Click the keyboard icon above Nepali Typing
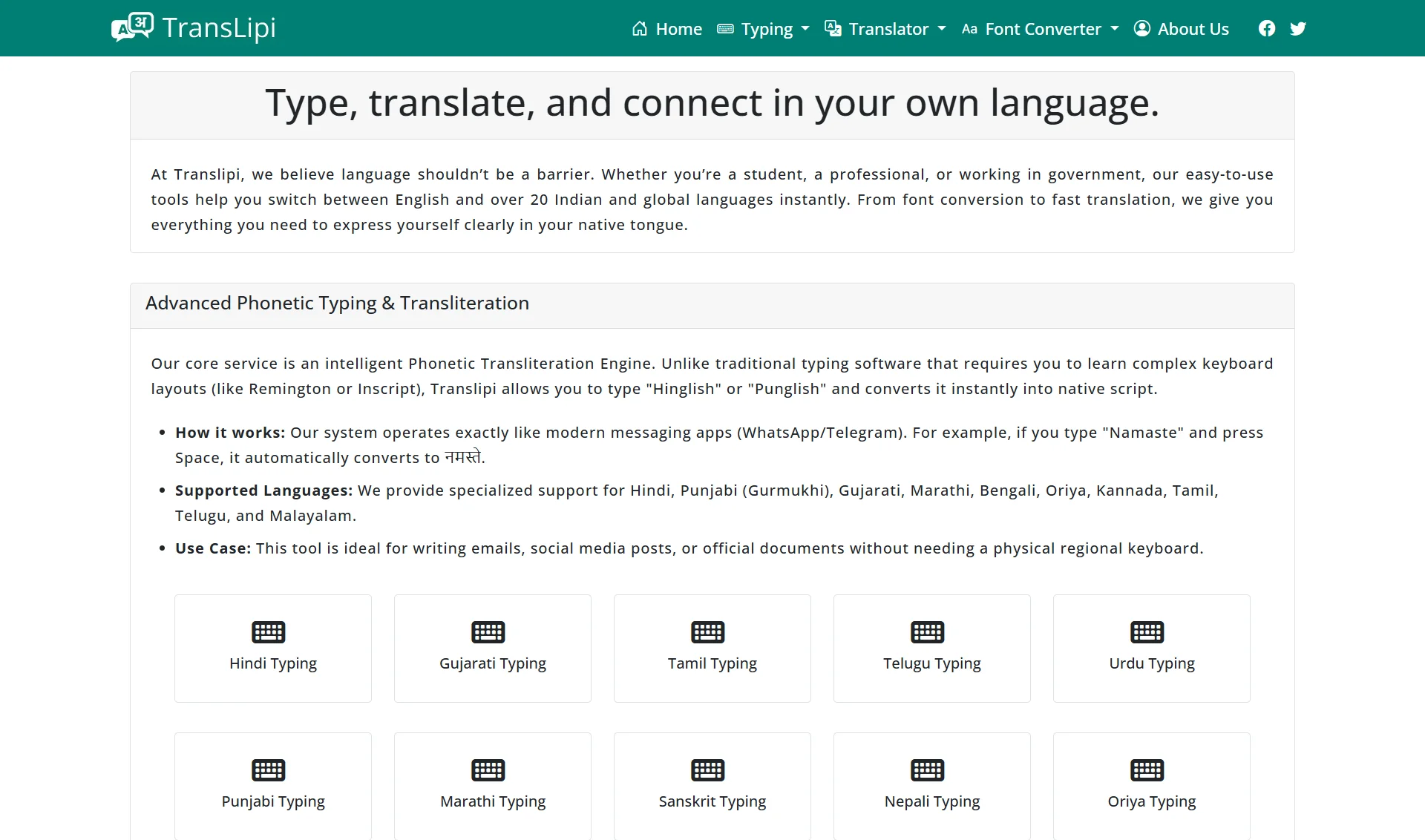This screenshot has height=840, width=1425. (x=927, y=770)
